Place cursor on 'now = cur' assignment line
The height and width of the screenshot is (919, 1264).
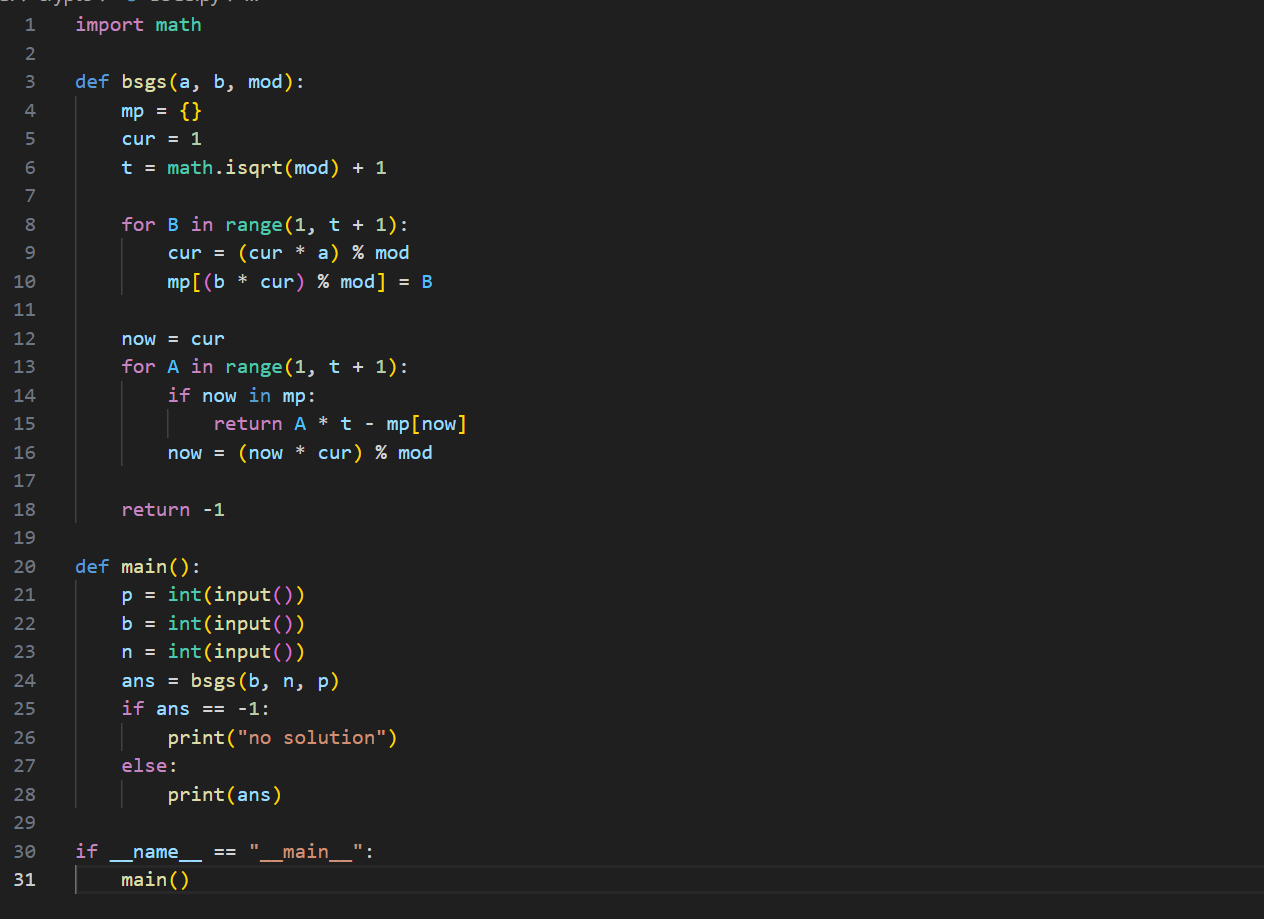[x=173, y=339]
